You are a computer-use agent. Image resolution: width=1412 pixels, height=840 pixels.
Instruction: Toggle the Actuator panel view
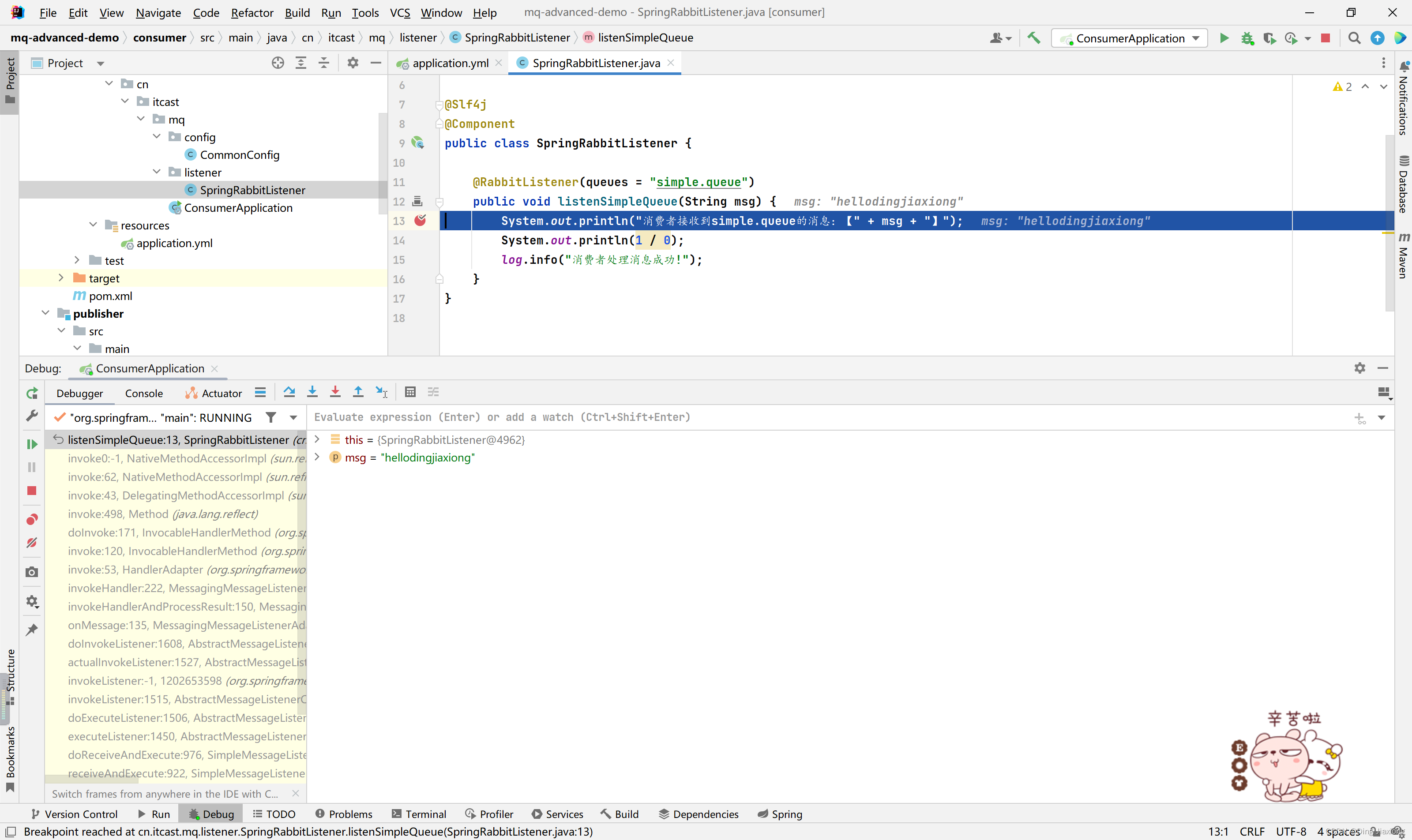click(221, 392)
